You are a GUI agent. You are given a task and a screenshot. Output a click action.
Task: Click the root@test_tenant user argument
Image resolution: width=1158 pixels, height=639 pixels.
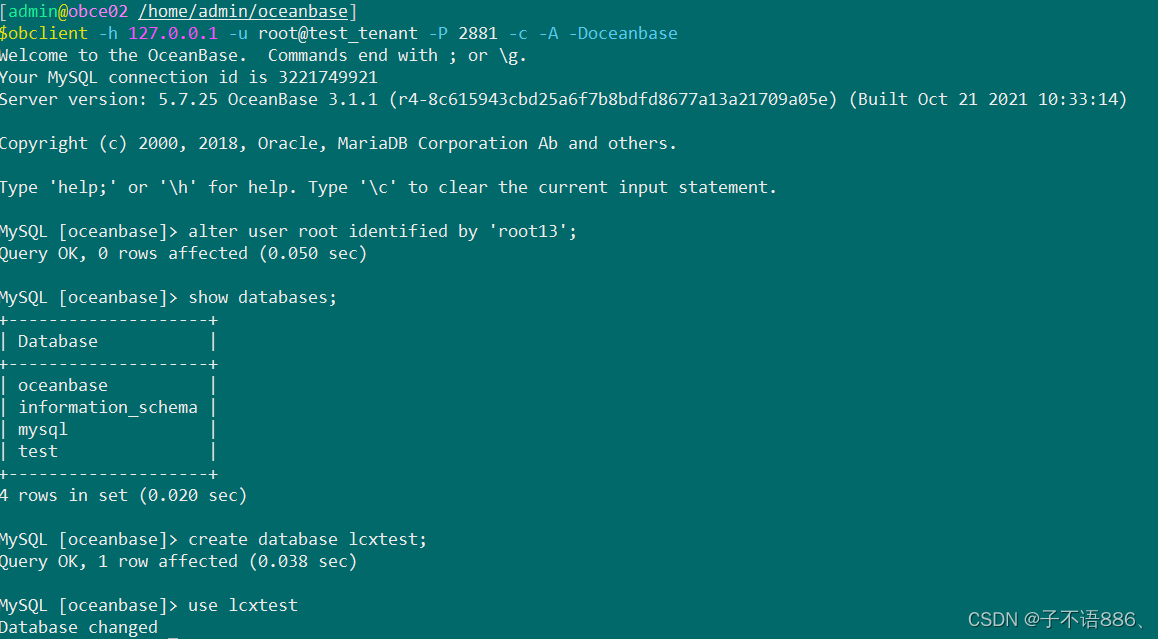(x=338, y=34)
